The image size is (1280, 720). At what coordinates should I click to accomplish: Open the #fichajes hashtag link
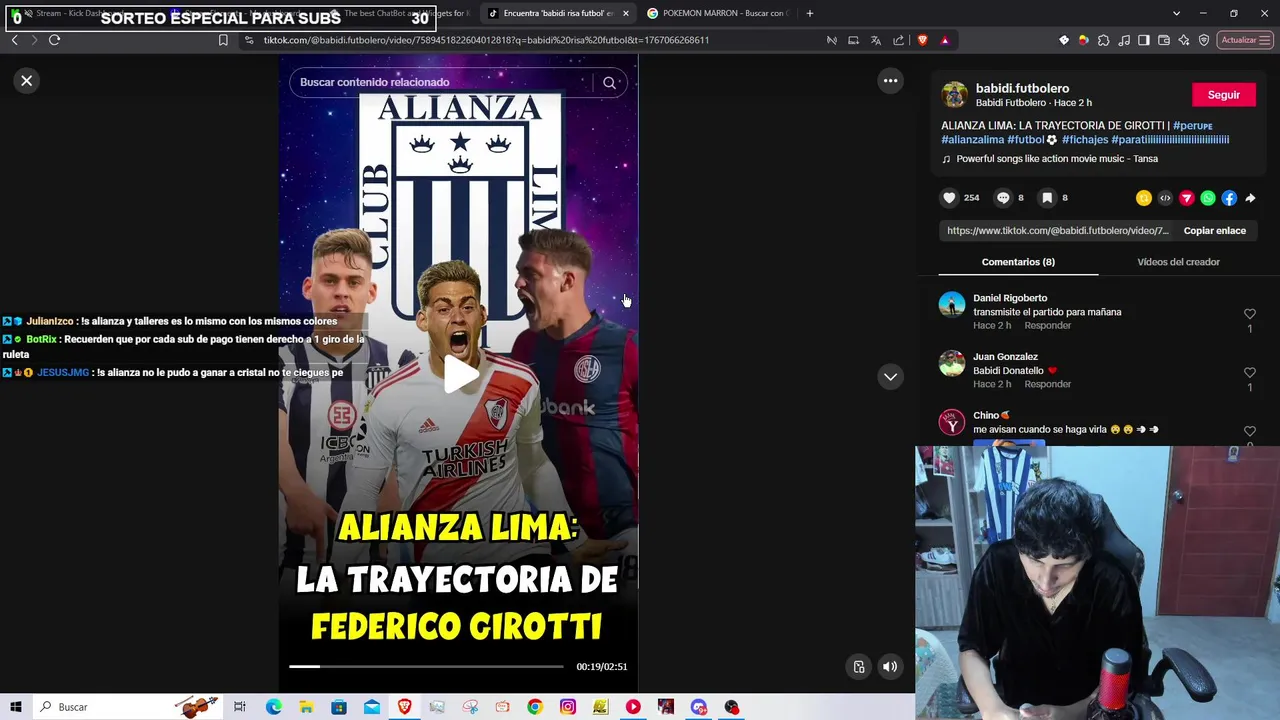[x=1085, y=140]
